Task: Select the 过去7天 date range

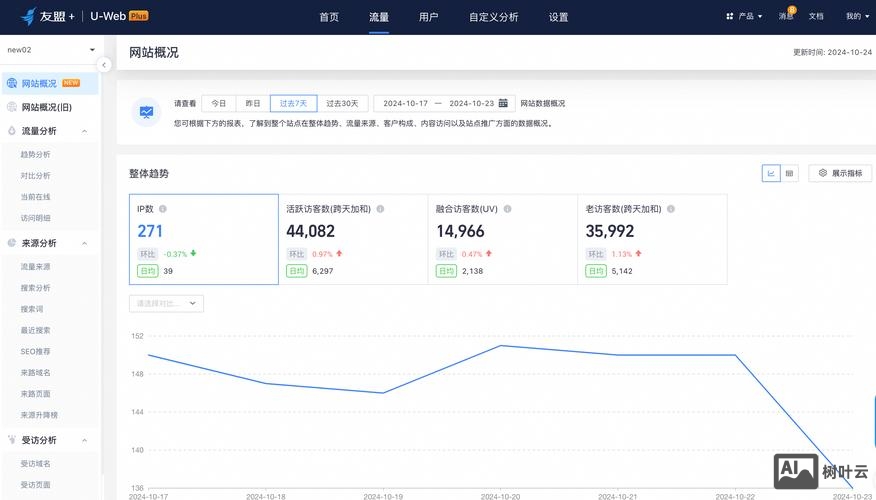Action: click(x=294, y=103)
